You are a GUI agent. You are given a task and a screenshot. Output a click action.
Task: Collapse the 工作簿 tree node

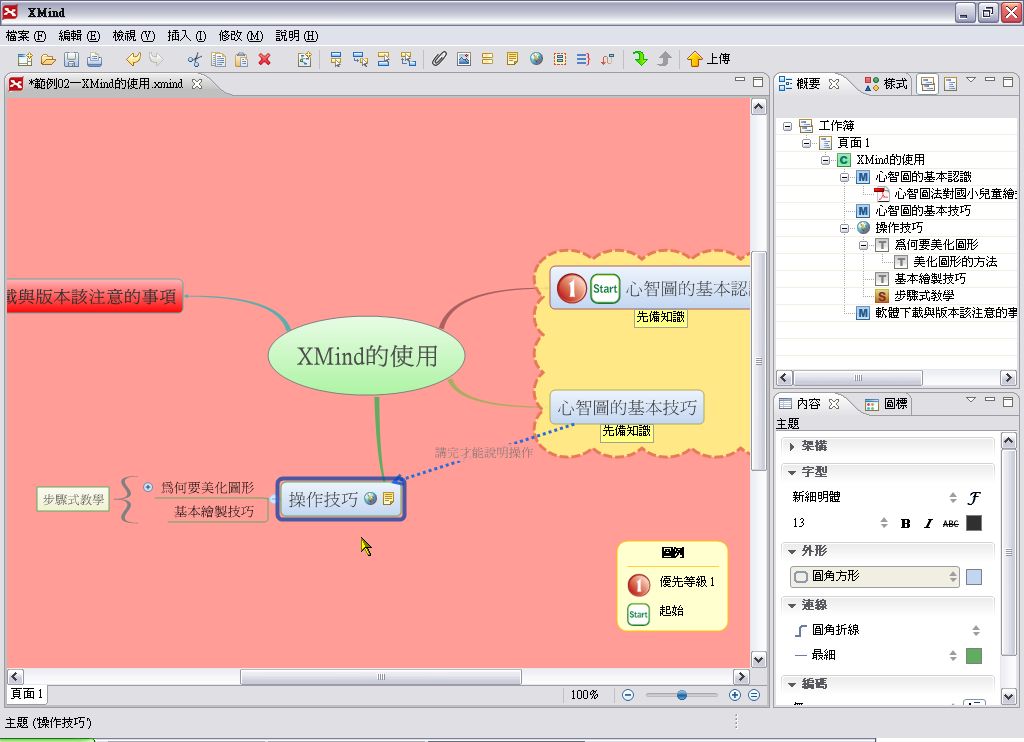(788, 126)
